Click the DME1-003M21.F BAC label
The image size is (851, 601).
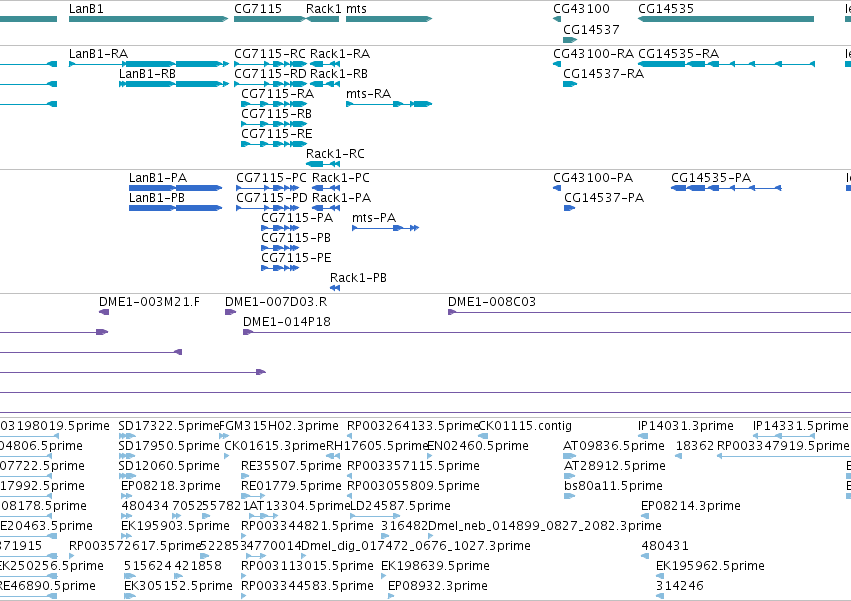[x=149, y=302]
